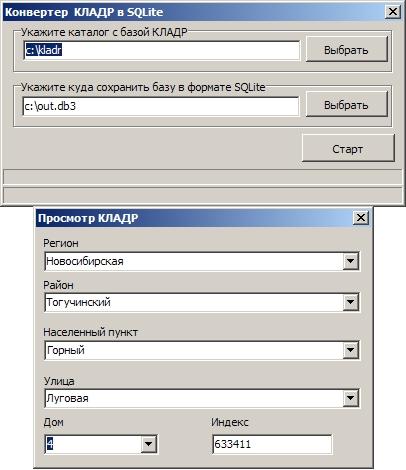Expand the Населенный пункт dropdown arrow
The height and width of the screenshot is (470, 406).
click(x=351, y=350)
